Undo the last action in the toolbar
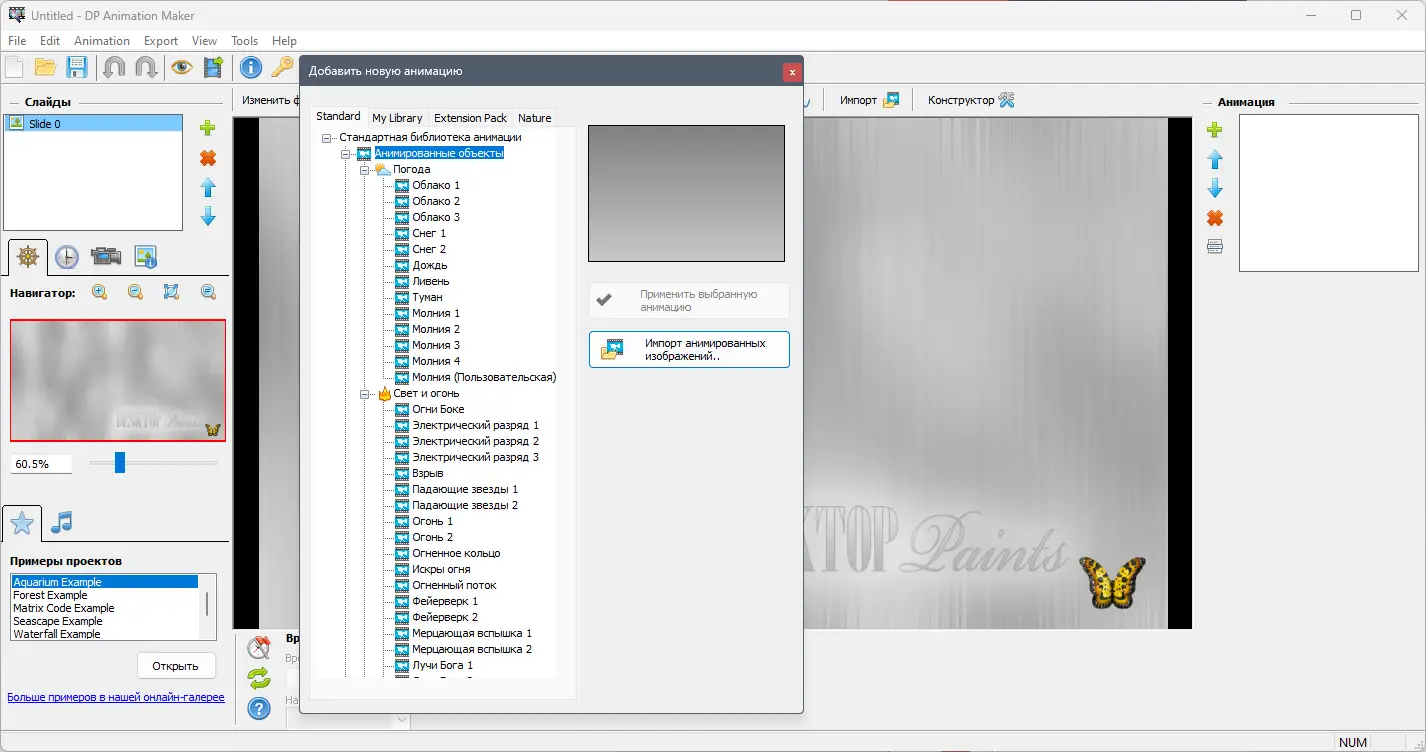Screen dimensions: 1426x752 click(114, 67)
